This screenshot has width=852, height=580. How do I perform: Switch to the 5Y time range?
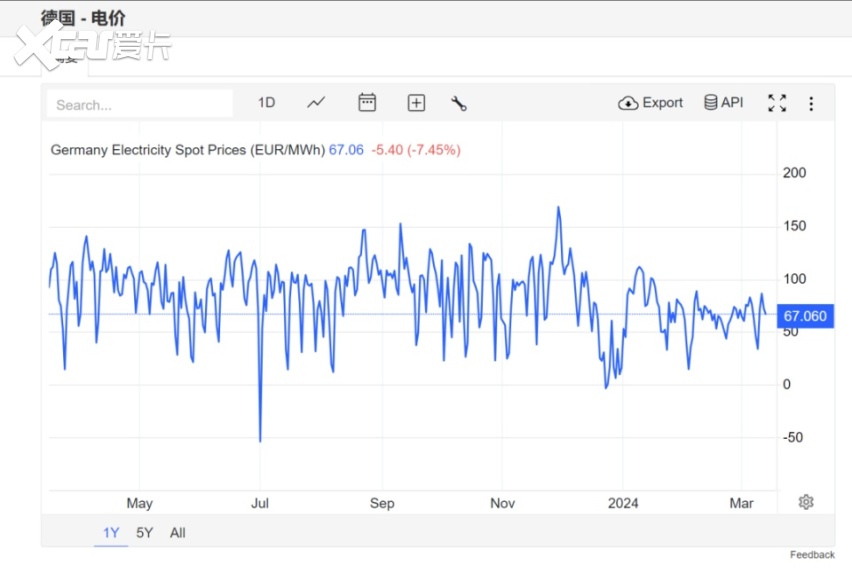click(x=145, y=533)
